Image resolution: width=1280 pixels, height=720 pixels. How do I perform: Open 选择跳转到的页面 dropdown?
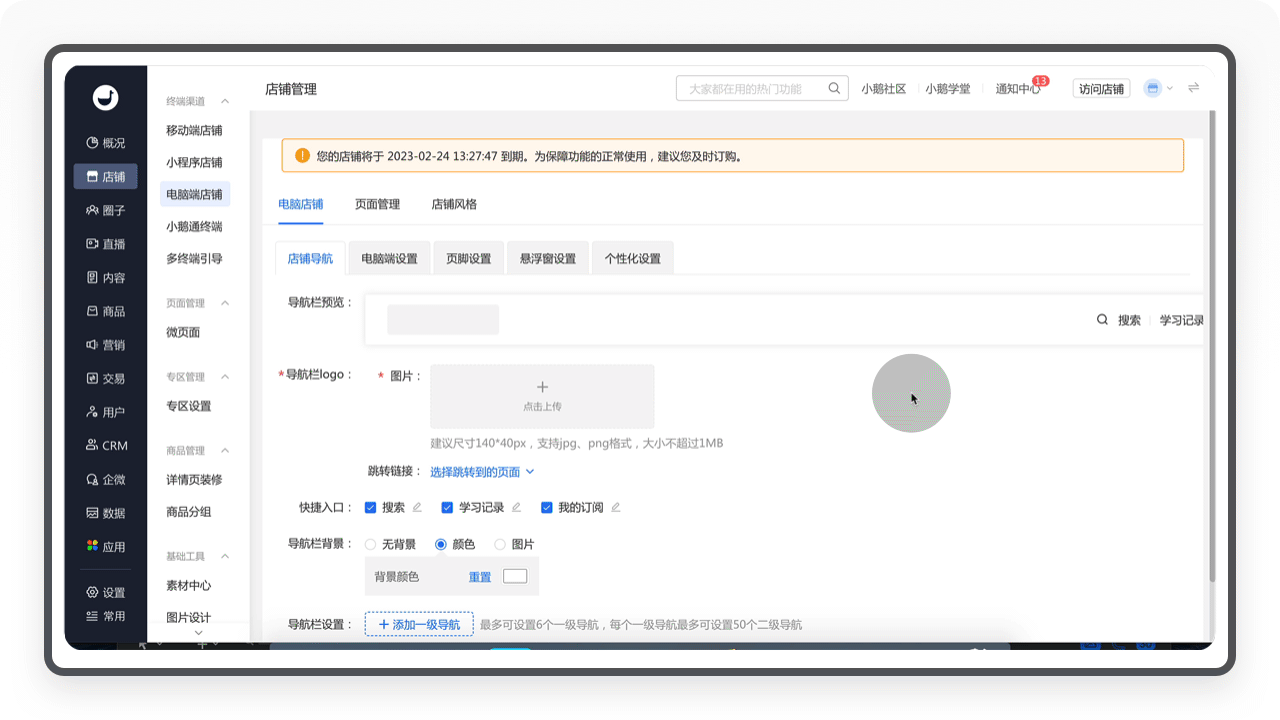coord(482,471)
